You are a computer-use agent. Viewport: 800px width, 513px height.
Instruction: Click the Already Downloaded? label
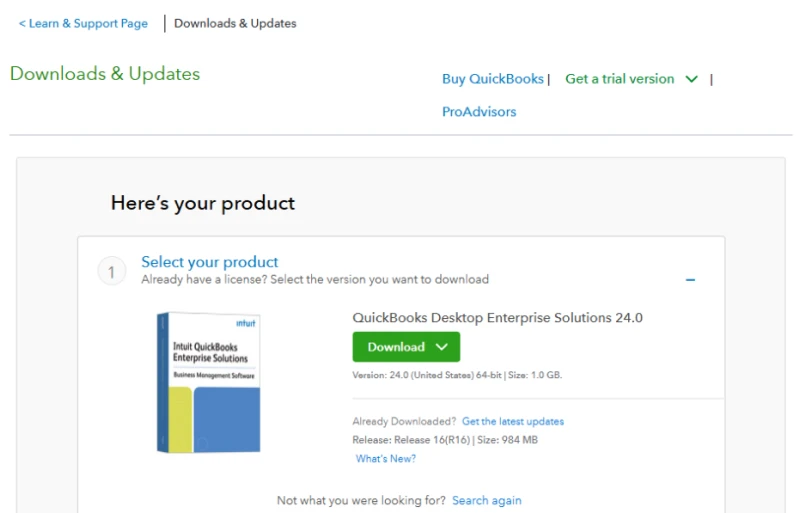click(404, 422)
